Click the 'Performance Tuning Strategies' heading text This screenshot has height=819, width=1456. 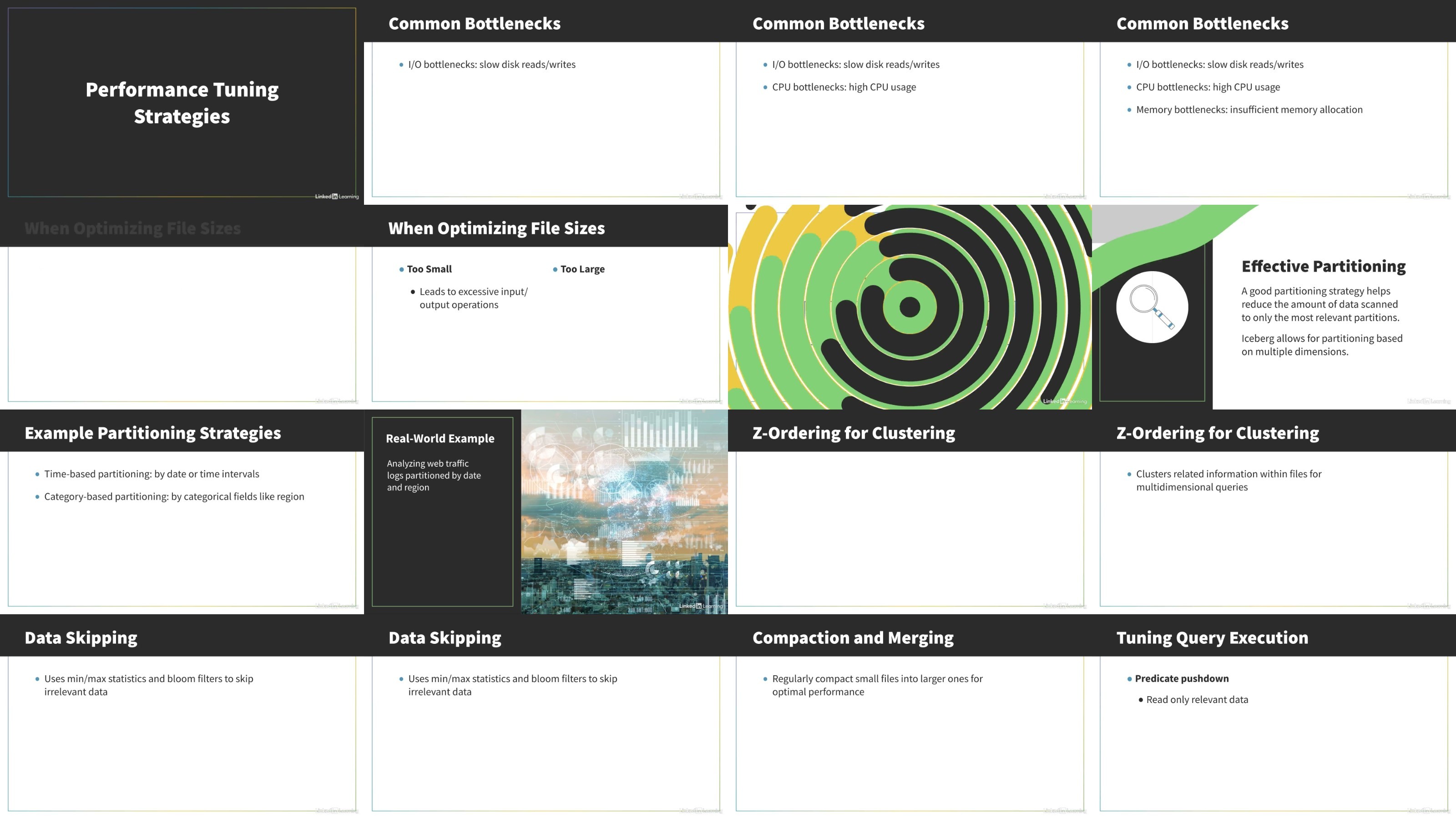[182, 102]
